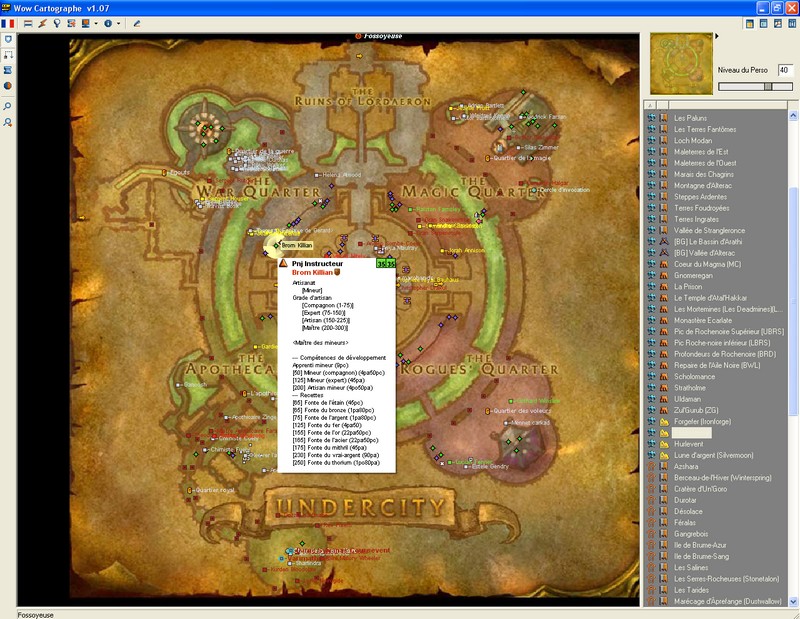
Task: Click second panel layout icon top right
Action: (764, 23)
